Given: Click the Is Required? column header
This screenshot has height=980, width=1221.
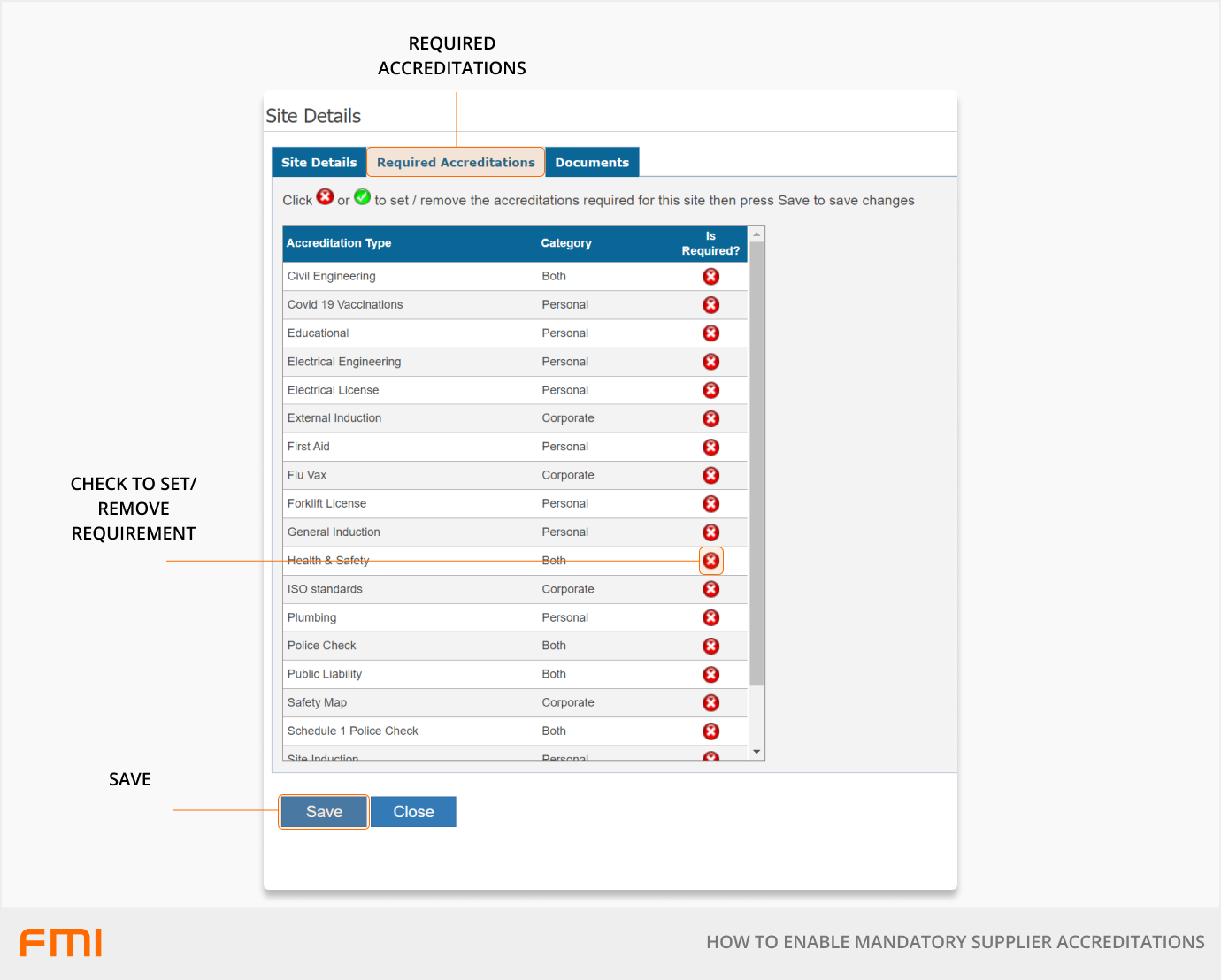Looking at the screenshot, I should tap(710, 243).
